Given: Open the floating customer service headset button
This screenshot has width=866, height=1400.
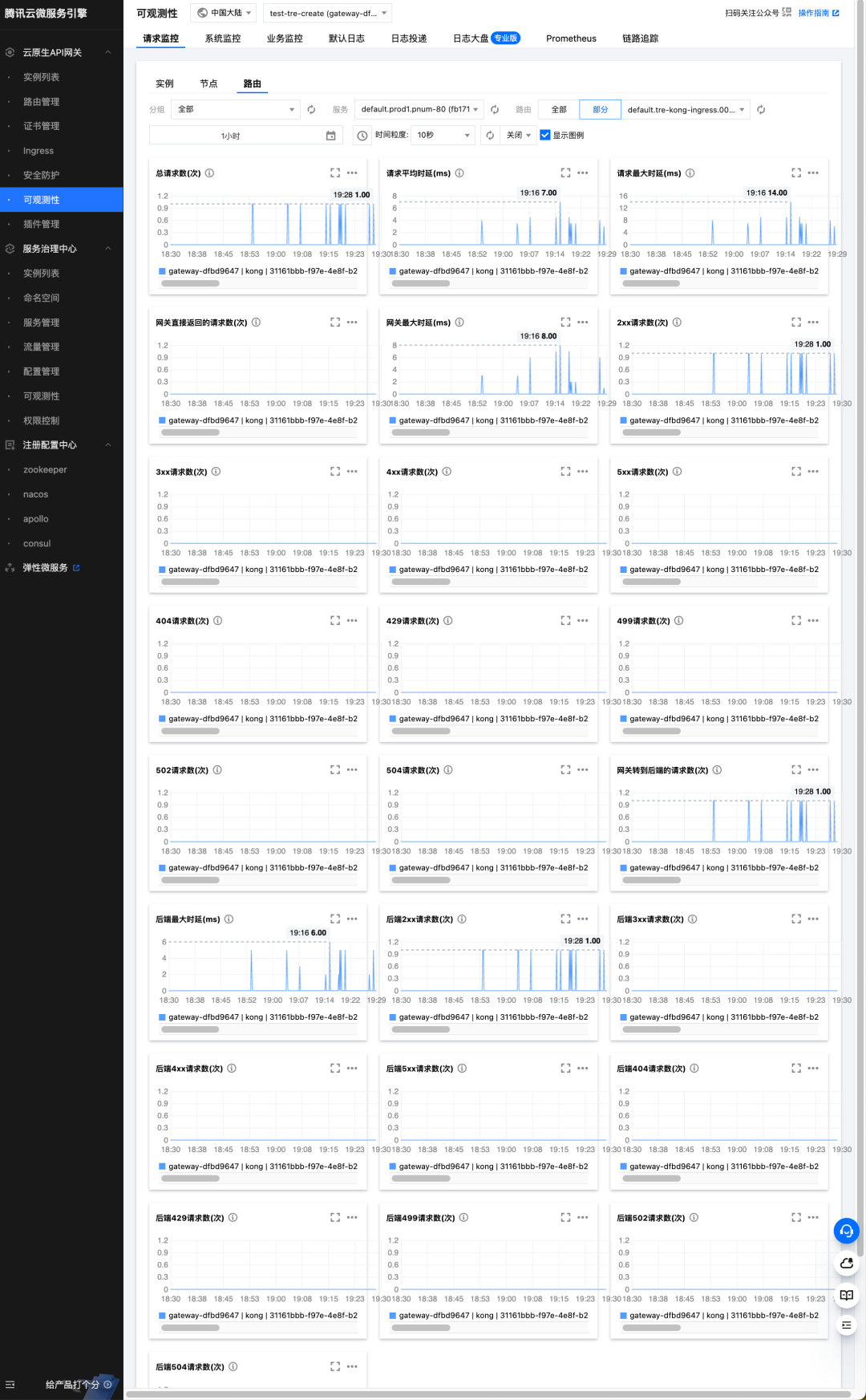Looking at the screenshot, I should point(846,1231).
